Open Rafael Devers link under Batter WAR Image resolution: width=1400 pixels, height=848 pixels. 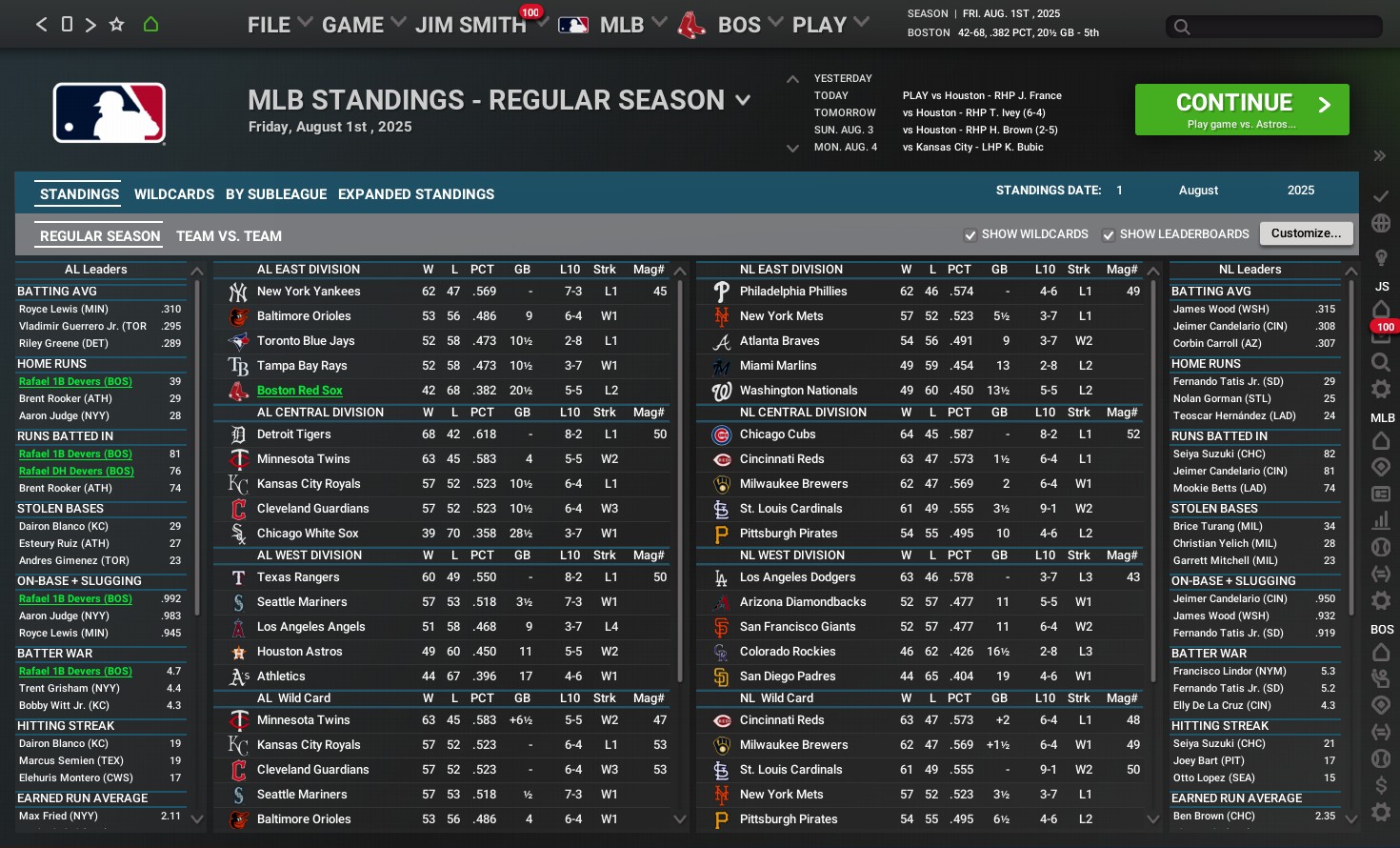point(75,672)
